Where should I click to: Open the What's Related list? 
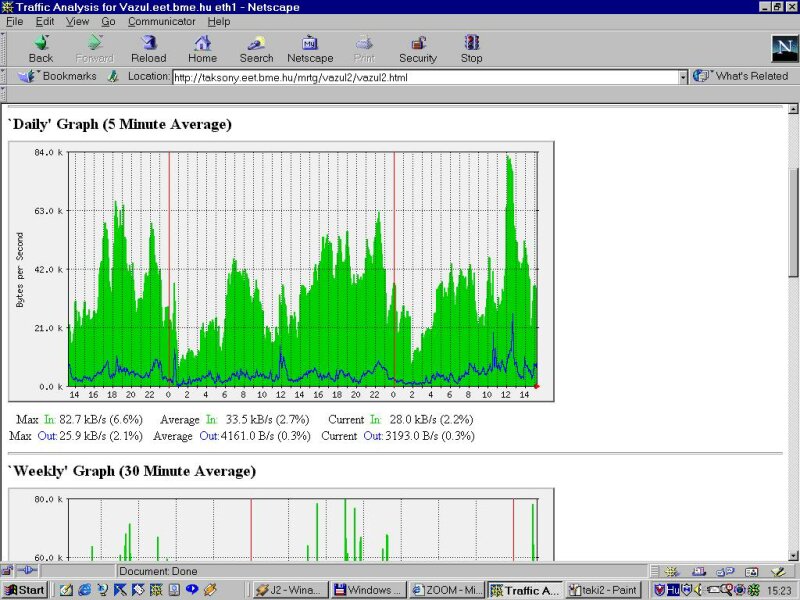[742, 76]
